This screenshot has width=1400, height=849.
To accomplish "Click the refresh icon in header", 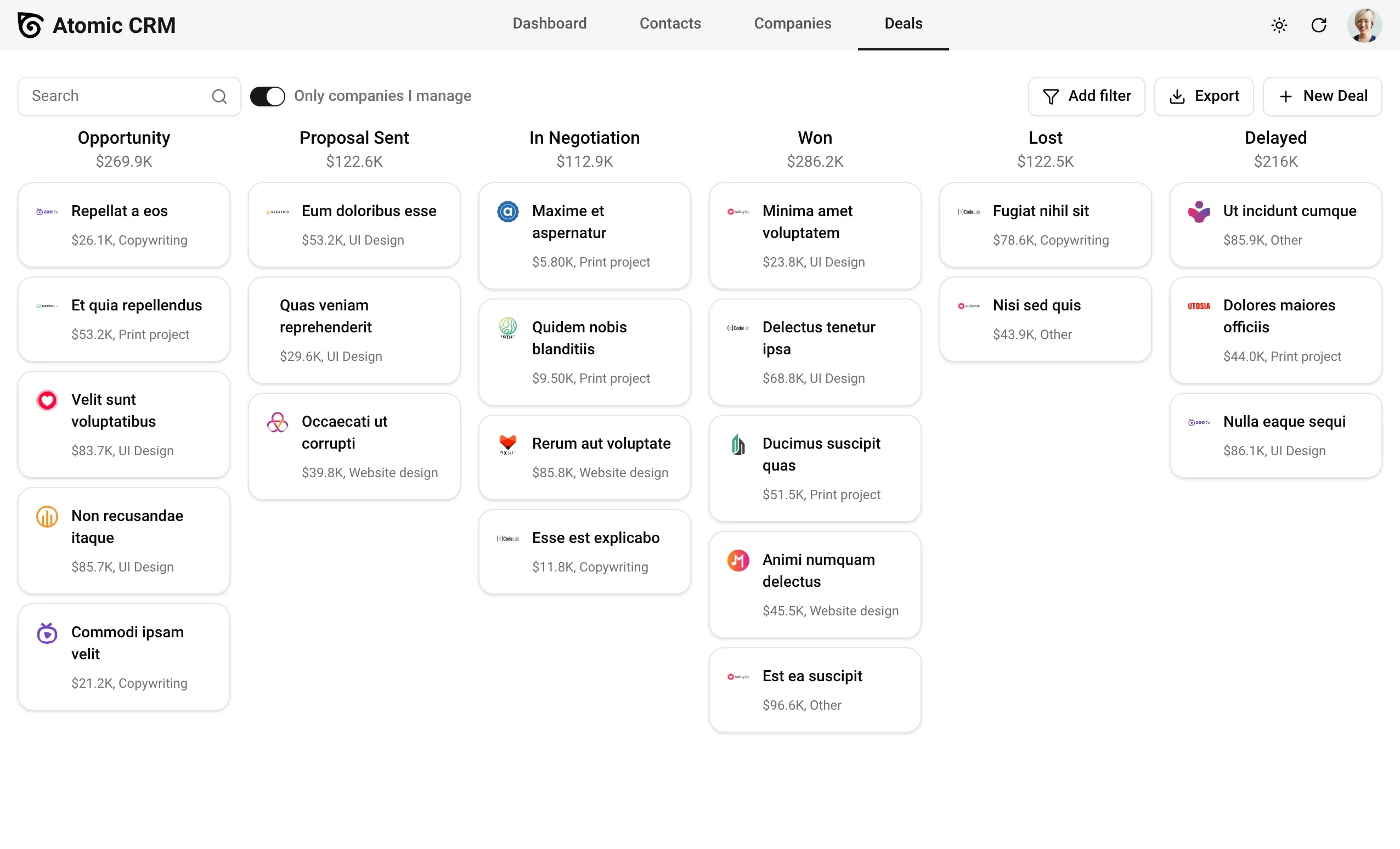I will coord(1318,25).
